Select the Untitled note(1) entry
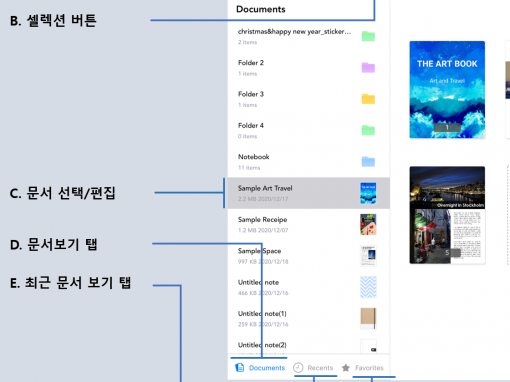 pos(309,318)
